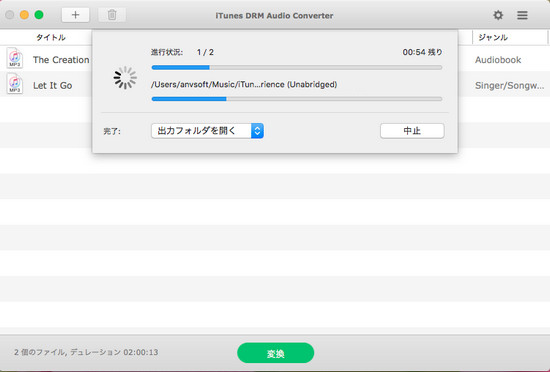Select The Creation title text
This screenshot has height=372, width=550.
pos(61,60)
